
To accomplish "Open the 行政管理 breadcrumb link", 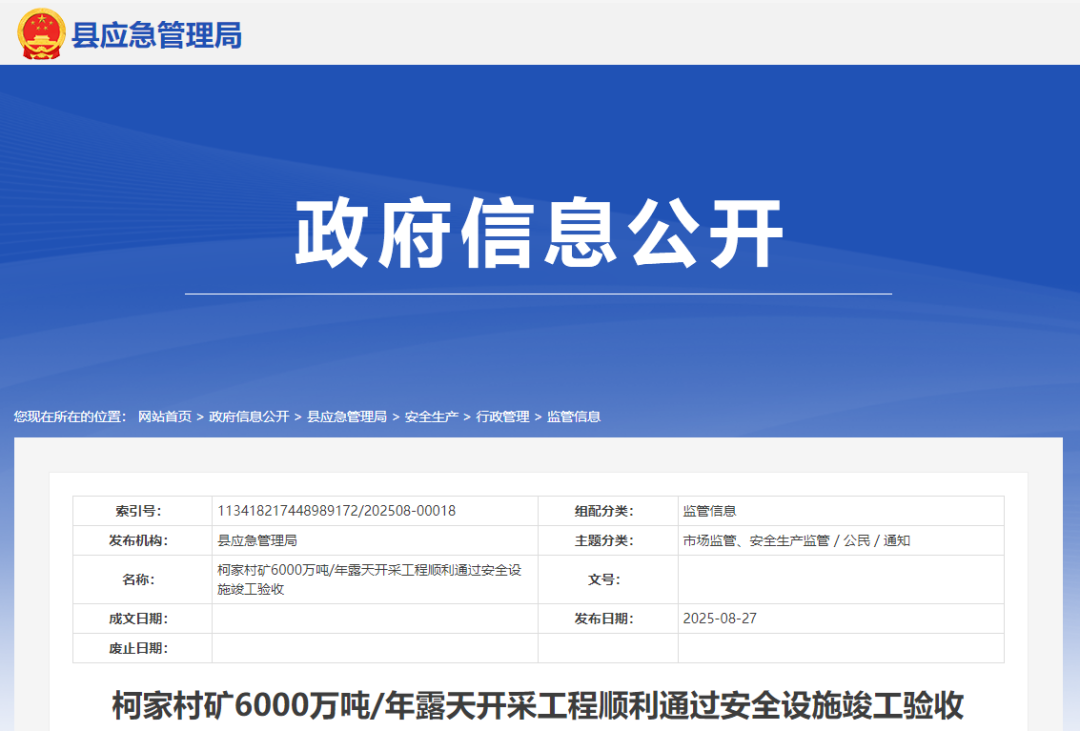I will coord(502,416).
